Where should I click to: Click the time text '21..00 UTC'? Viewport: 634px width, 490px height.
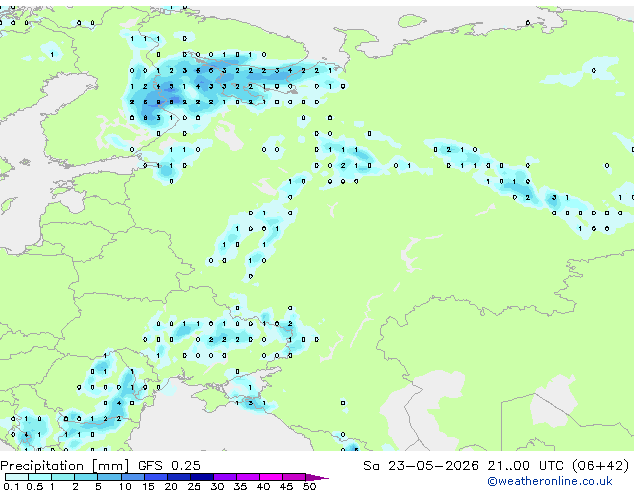[x=525, y=466]
